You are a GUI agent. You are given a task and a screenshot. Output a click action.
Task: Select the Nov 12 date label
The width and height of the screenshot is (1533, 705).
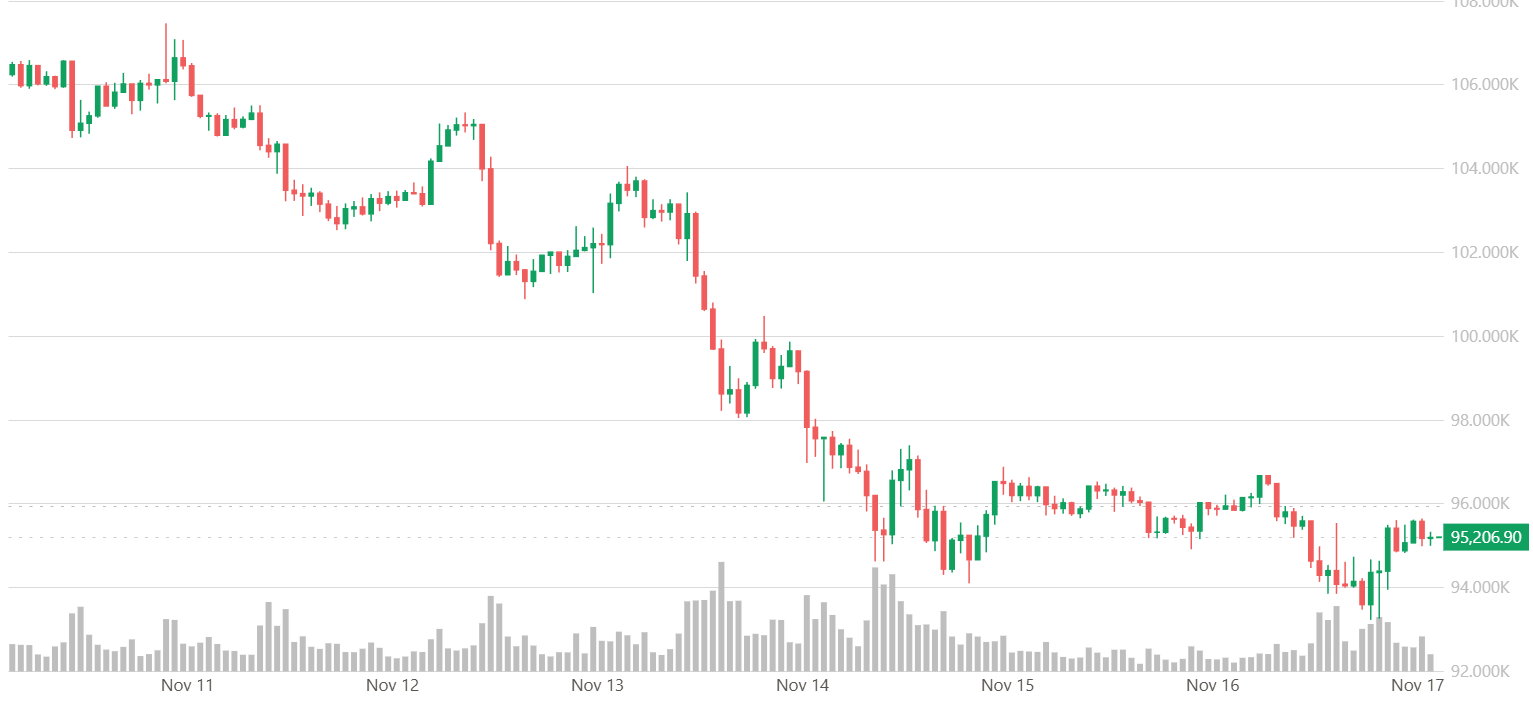(393, 686)
